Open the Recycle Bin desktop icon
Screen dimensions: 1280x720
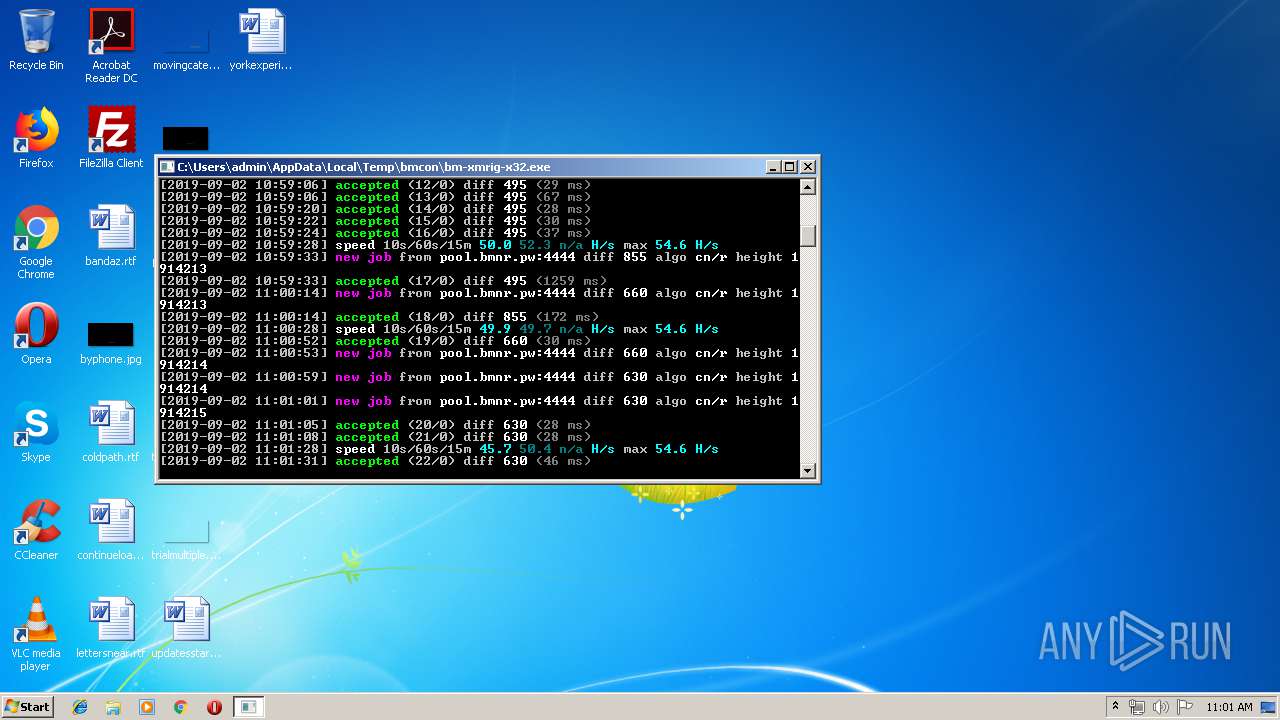36,41
